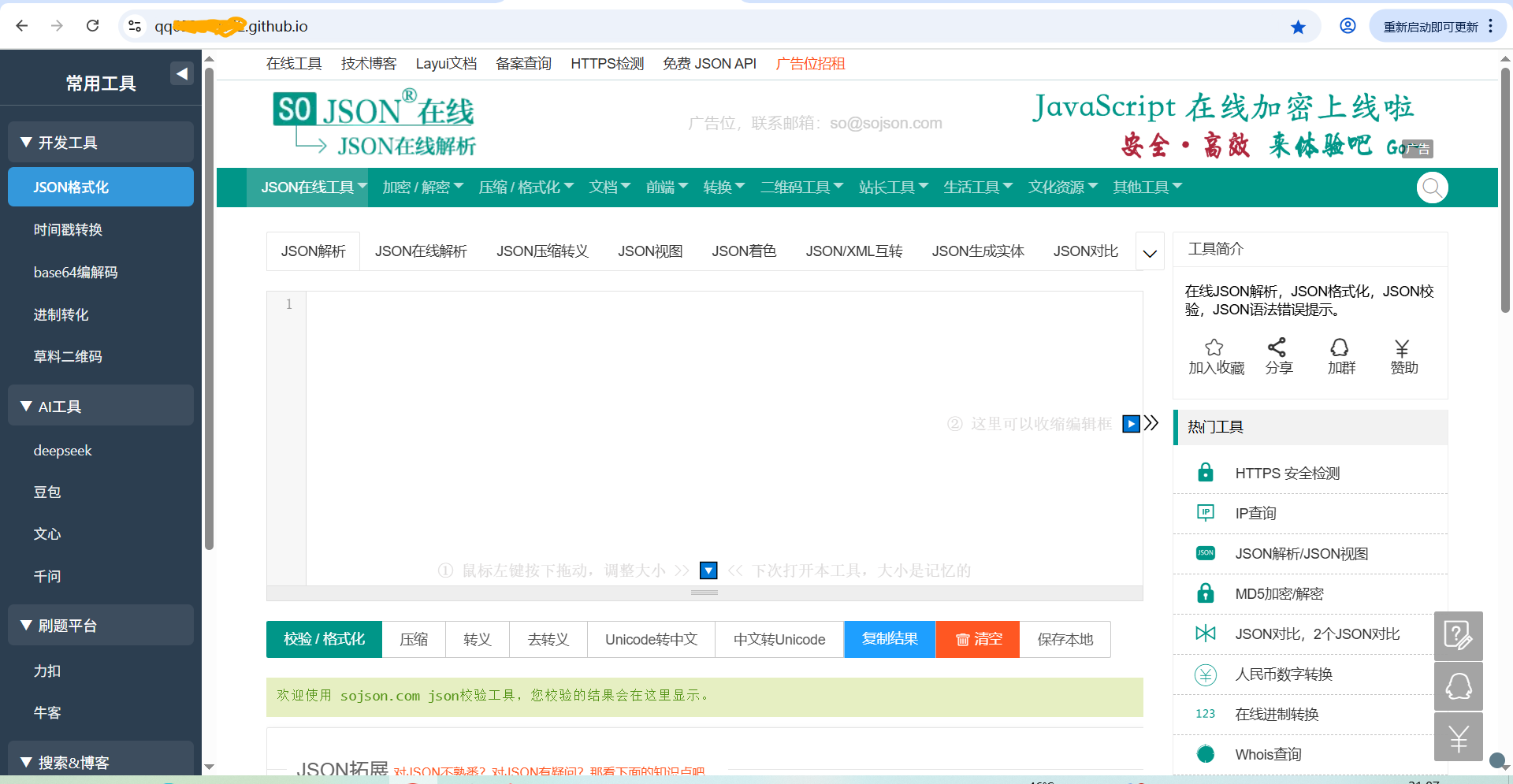Click the floating QQ group icon

[x=1458, y=686]
